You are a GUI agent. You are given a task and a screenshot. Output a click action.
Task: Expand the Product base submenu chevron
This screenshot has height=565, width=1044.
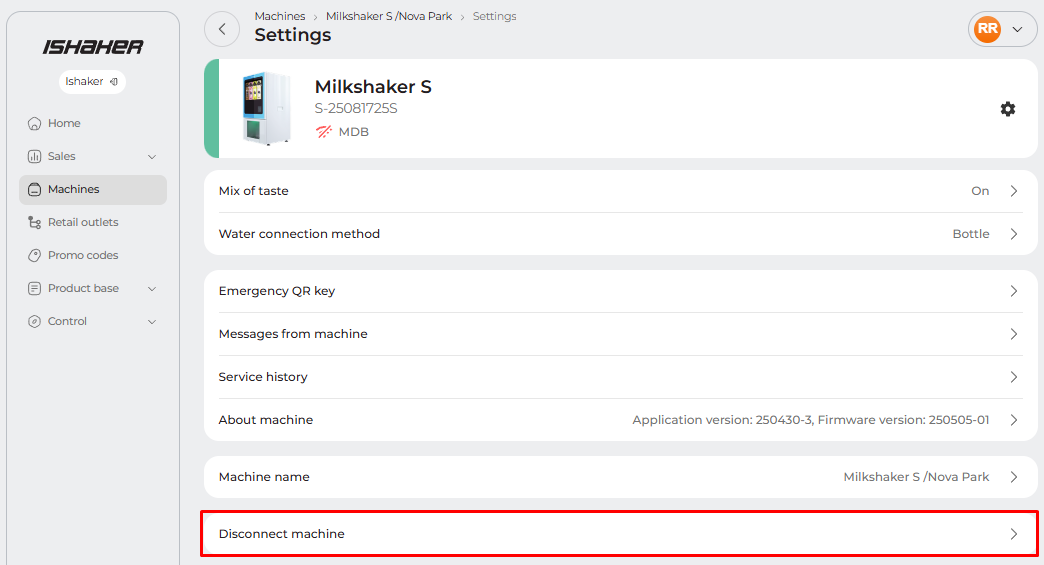(152, 289)
